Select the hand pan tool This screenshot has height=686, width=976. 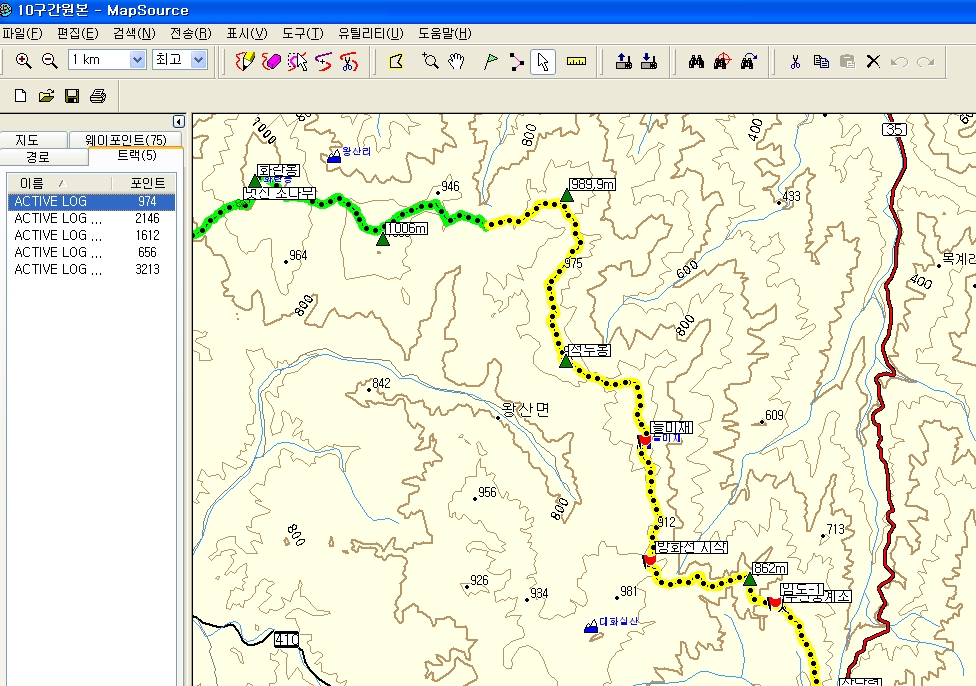(x=456, y=61)
